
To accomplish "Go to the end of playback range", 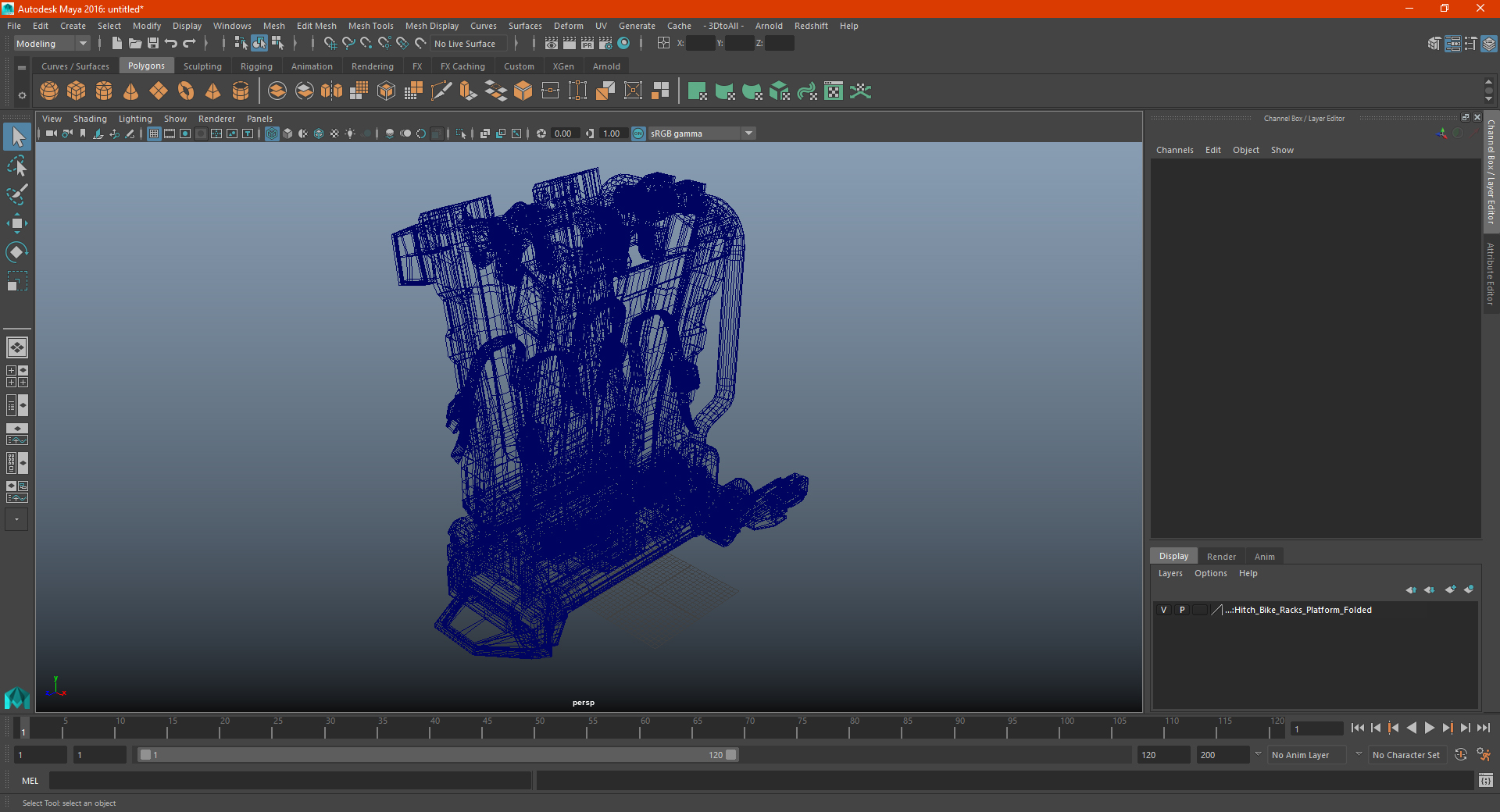I will [x=1484, y=728].
